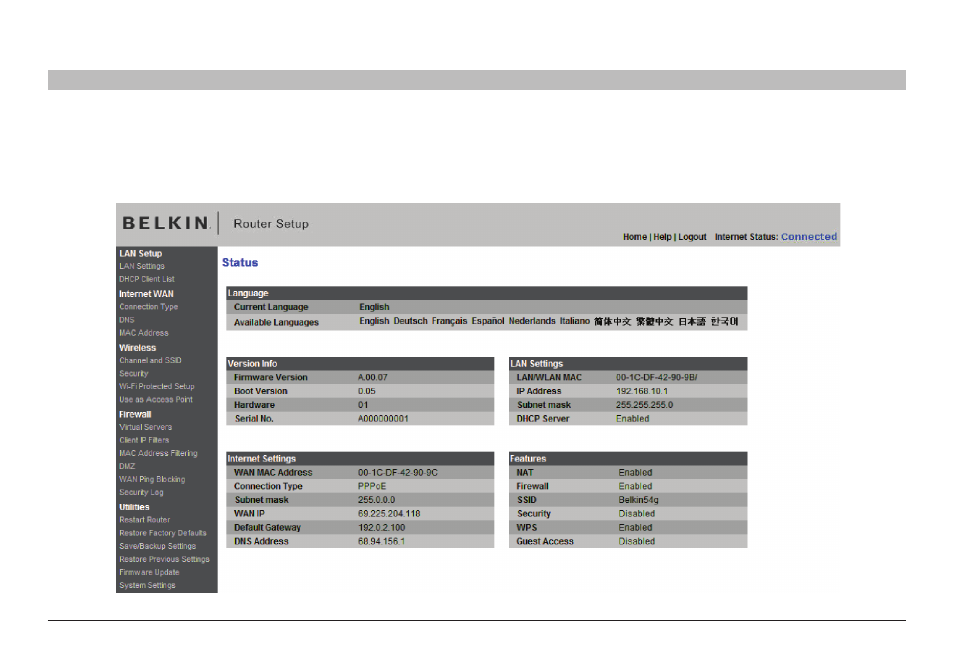Image resolution: width=954 pixels, height=668 pixels.
Task: Click the Guest Access Disabled value
Action: (636, 541)
